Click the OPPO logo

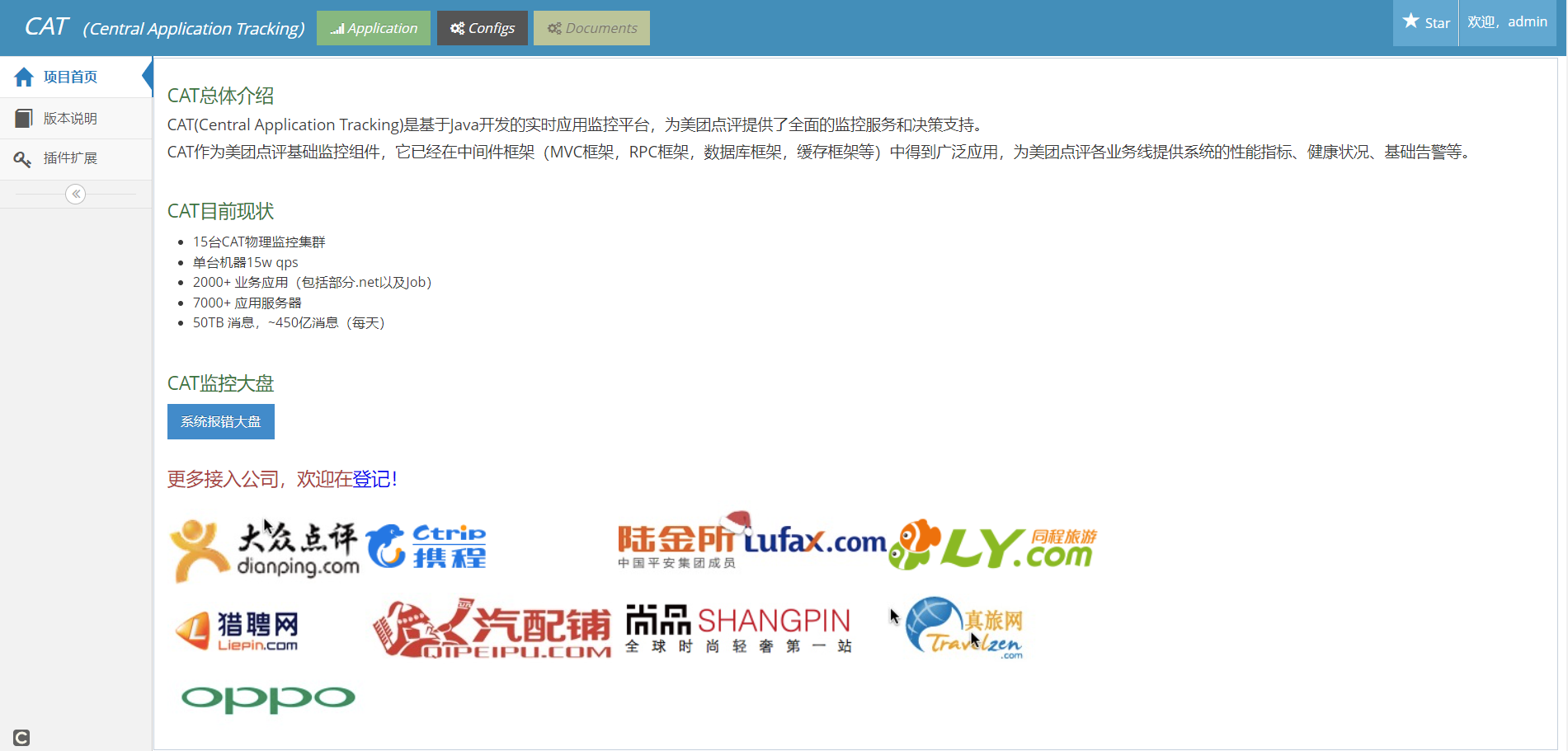(x=268, y=699)
